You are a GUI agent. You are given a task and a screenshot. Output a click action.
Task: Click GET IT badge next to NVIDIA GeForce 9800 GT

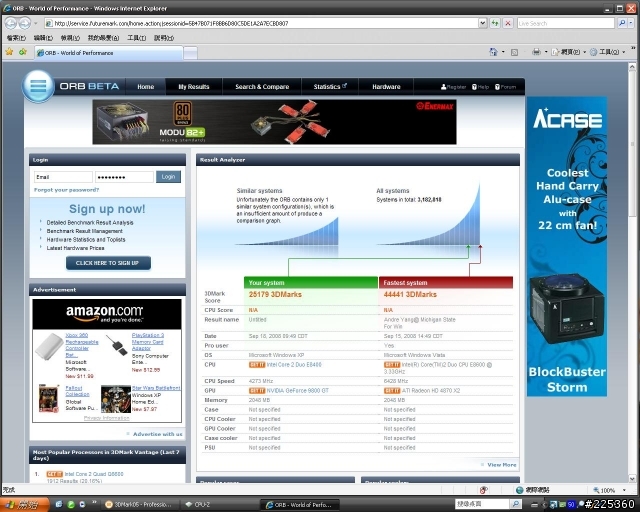(x=257, y=391)
